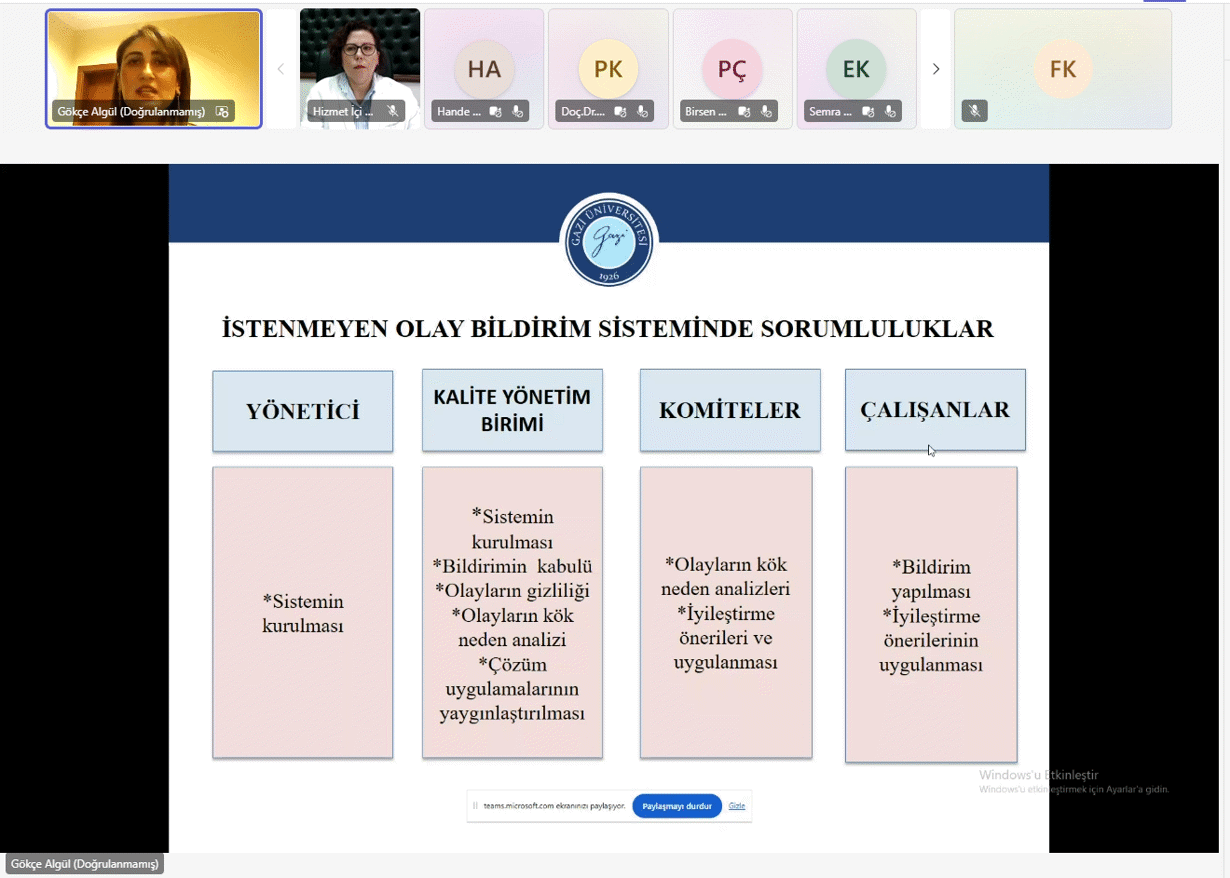Select the EK participant avatar
The image size is (1230, 878).
tap(856, 69)
